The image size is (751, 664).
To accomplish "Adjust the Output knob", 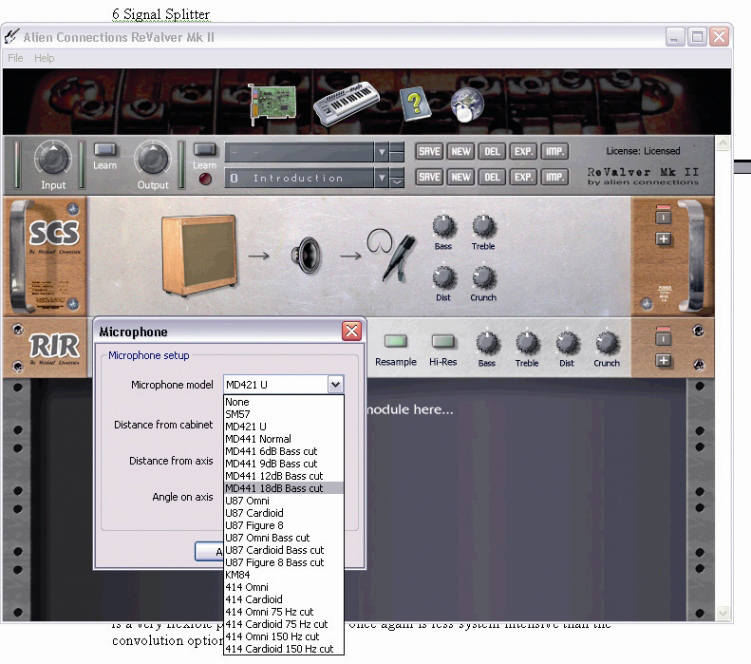I will coord(152,159).
